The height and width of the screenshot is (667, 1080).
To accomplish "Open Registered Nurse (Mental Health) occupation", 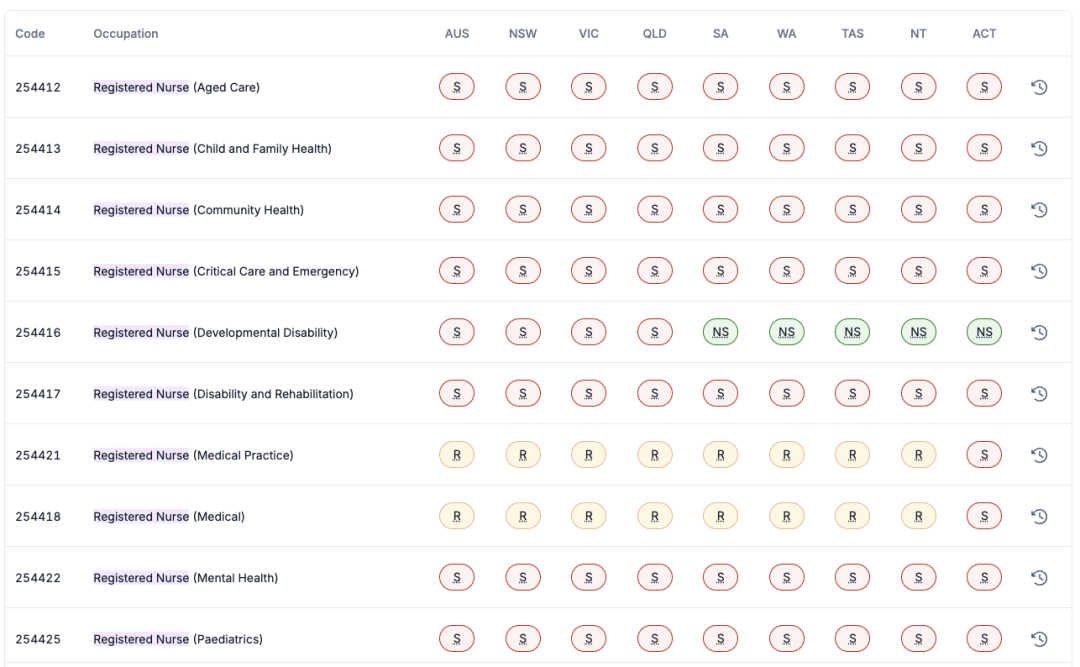I will [185, 578].
